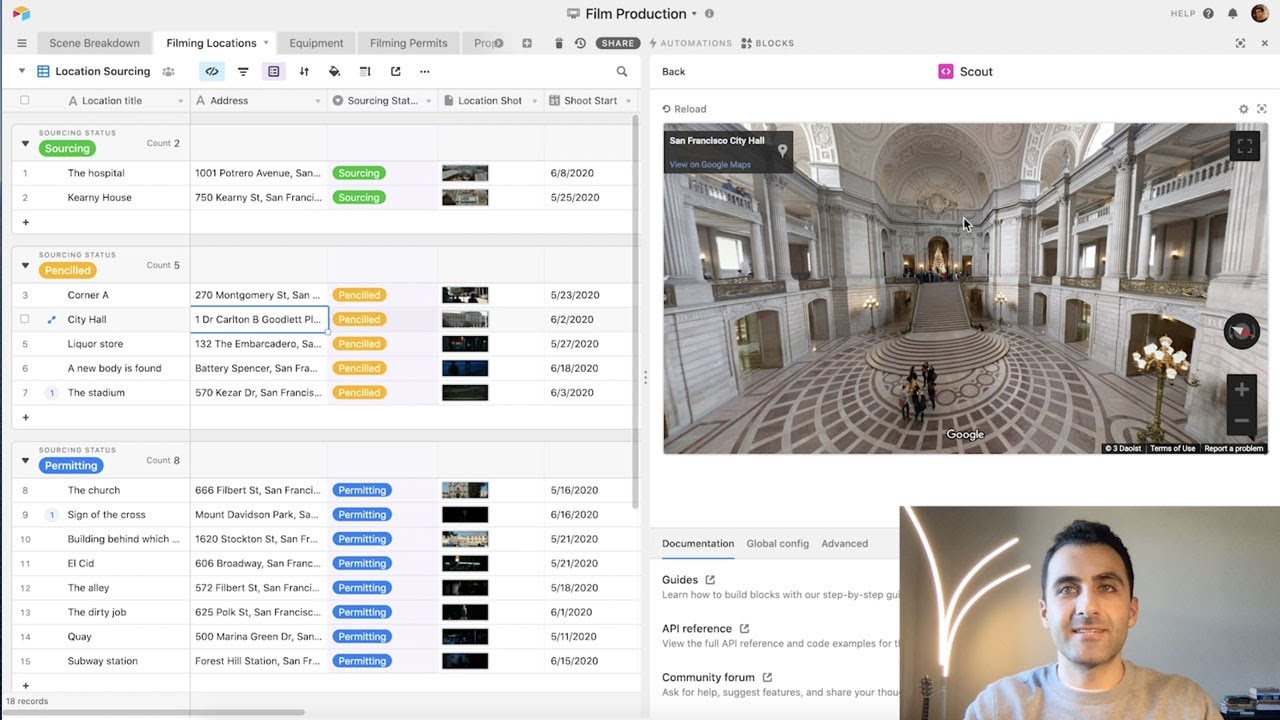Viewport: 1280px width, 720px height.
Task: Collapse the Permitting group
Action: [x=25, y=460]
